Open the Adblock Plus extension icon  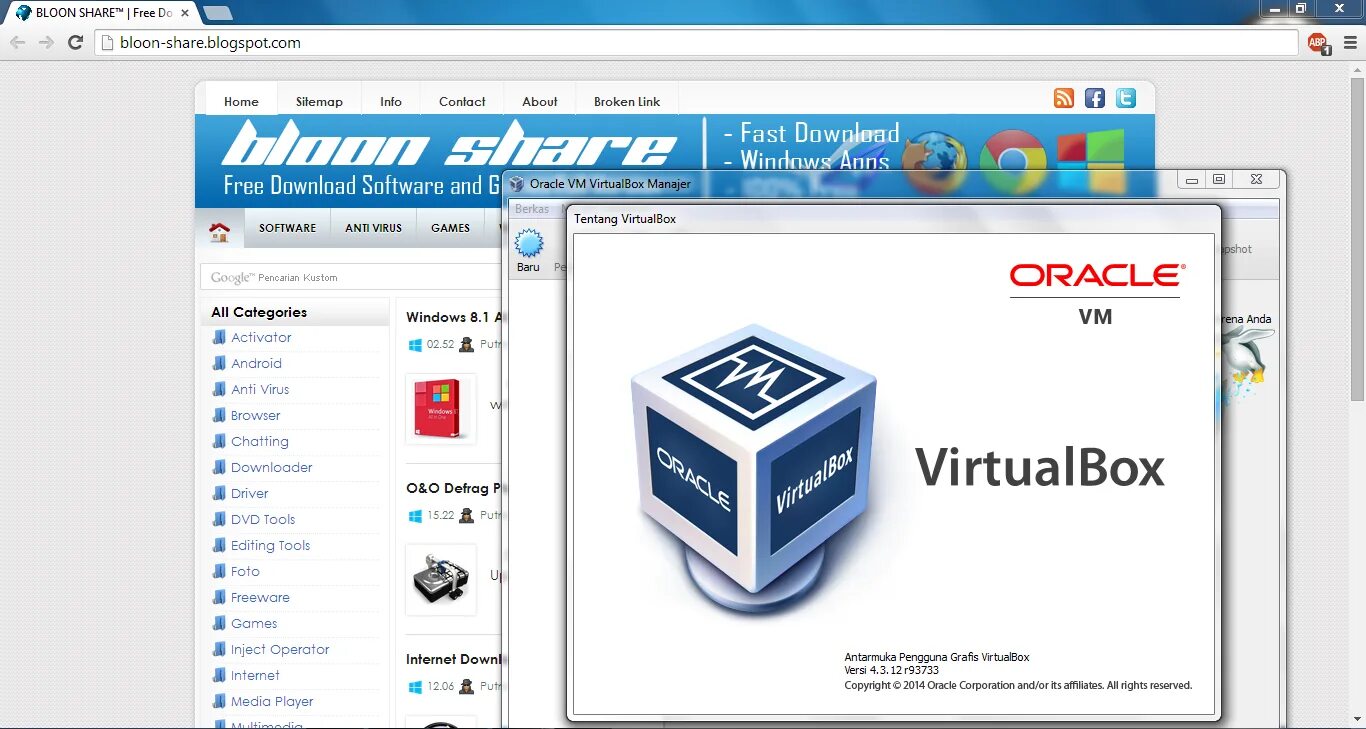pos(1319,43)
